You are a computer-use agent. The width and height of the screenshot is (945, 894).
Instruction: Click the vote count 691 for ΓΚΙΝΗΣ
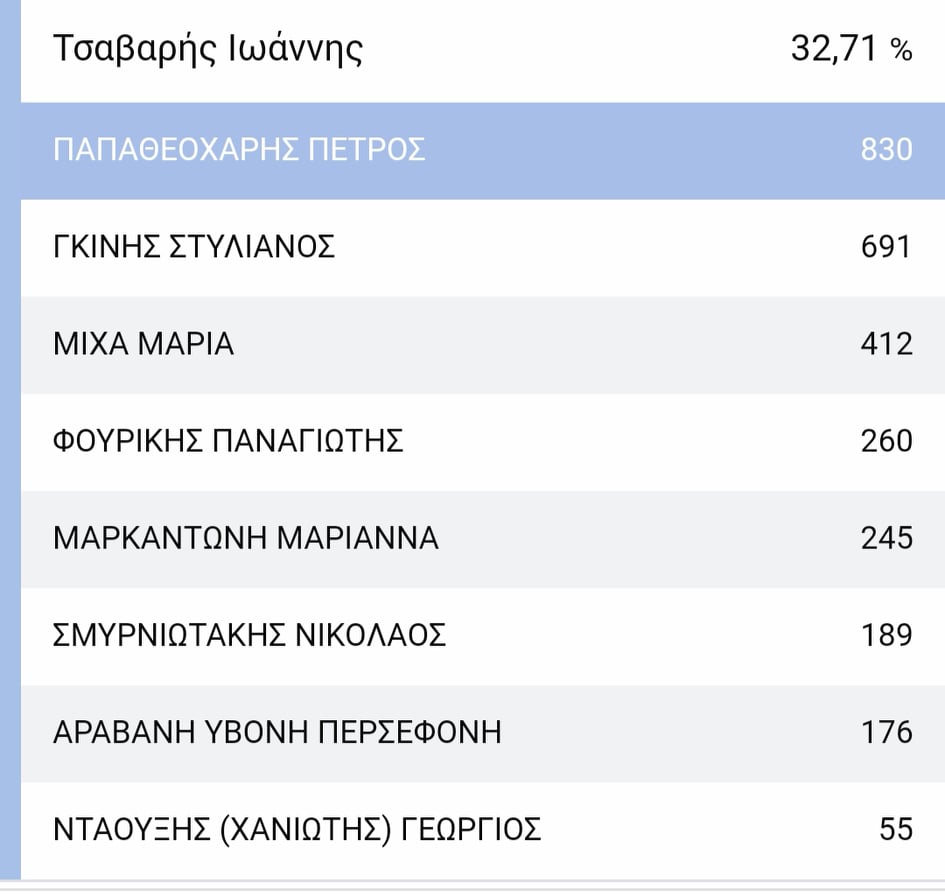click(x=886, y=246)
